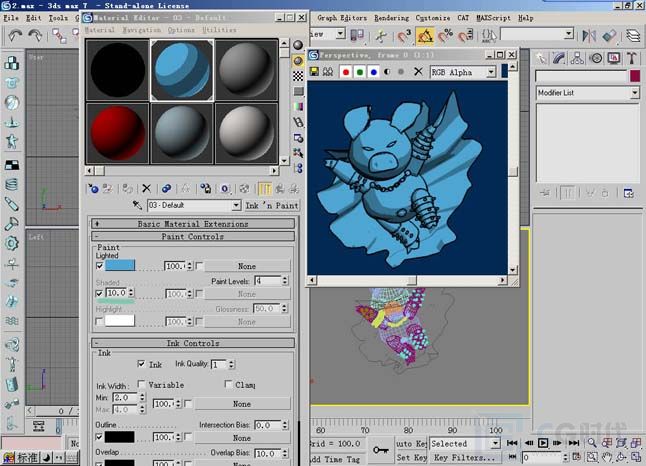This screenshot has width=646, height=466.
Task: Click Clone Rendered Frame Window icon
Action: click(328, 72)
